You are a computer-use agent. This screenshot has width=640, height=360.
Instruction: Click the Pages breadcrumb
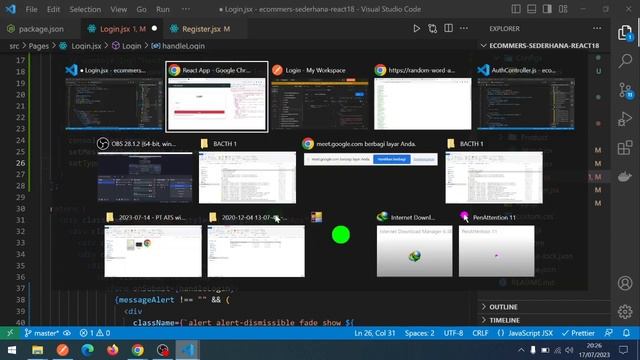click(x=39, y=46)
